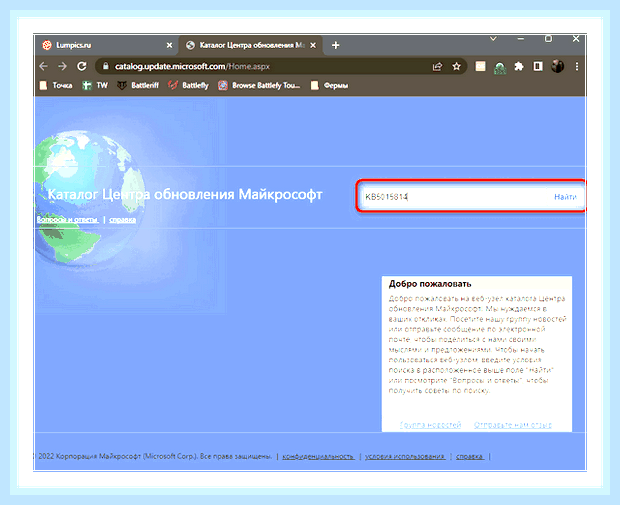The width and height of the screenshot is (620, 505).
Task: Open the справка link under the title
Action: [x=122, y=219]
